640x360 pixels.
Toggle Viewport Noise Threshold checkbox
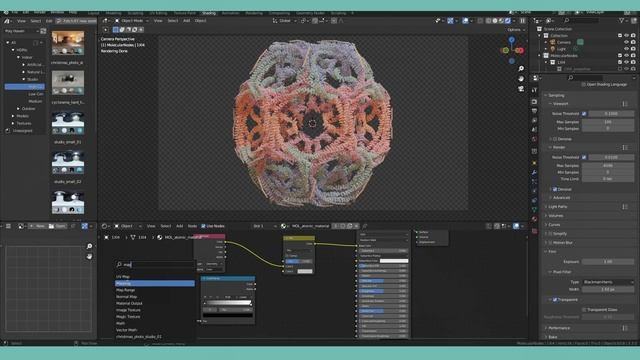pos(584,113)
